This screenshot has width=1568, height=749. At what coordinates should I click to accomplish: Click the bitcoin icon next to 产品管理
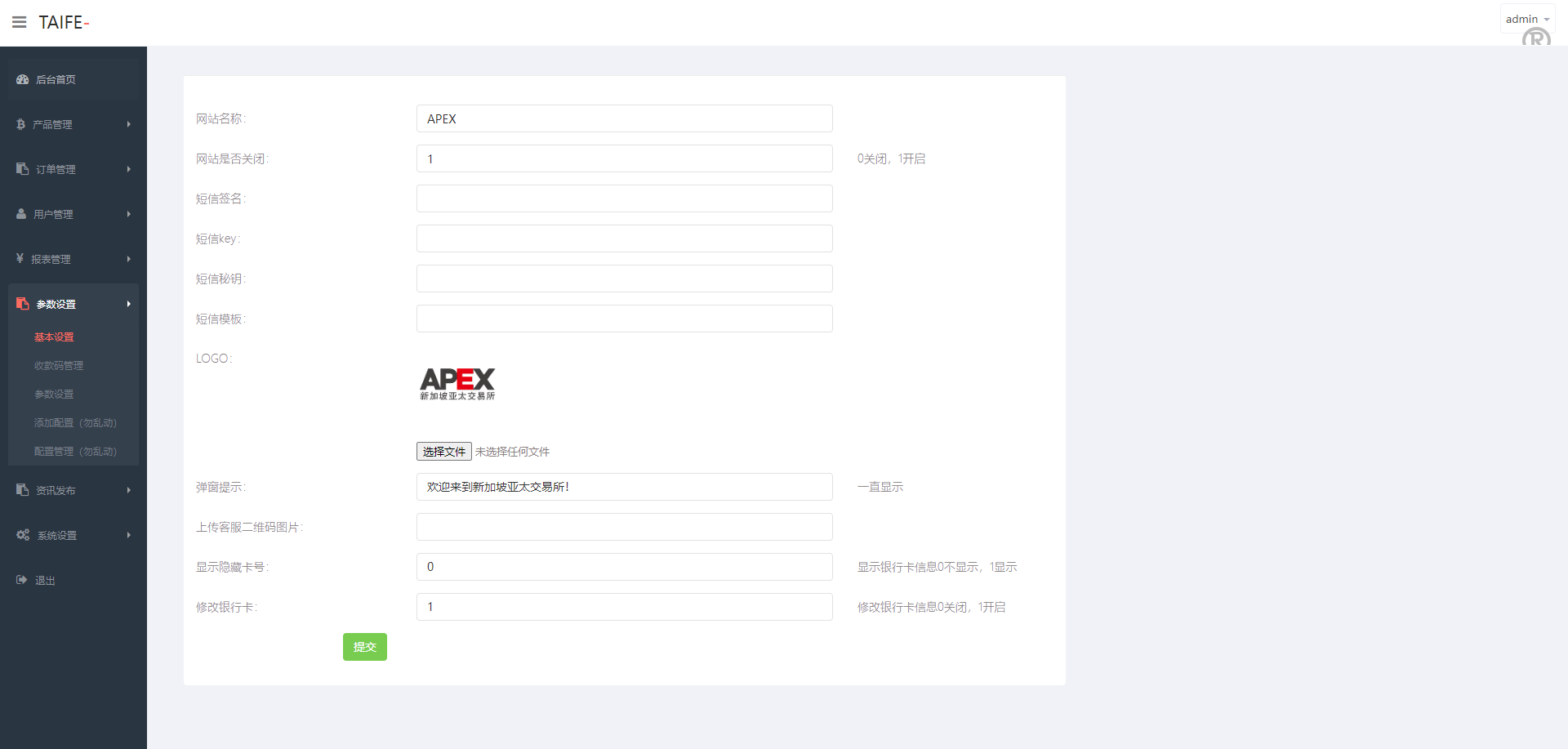click(x=21, y=124)
